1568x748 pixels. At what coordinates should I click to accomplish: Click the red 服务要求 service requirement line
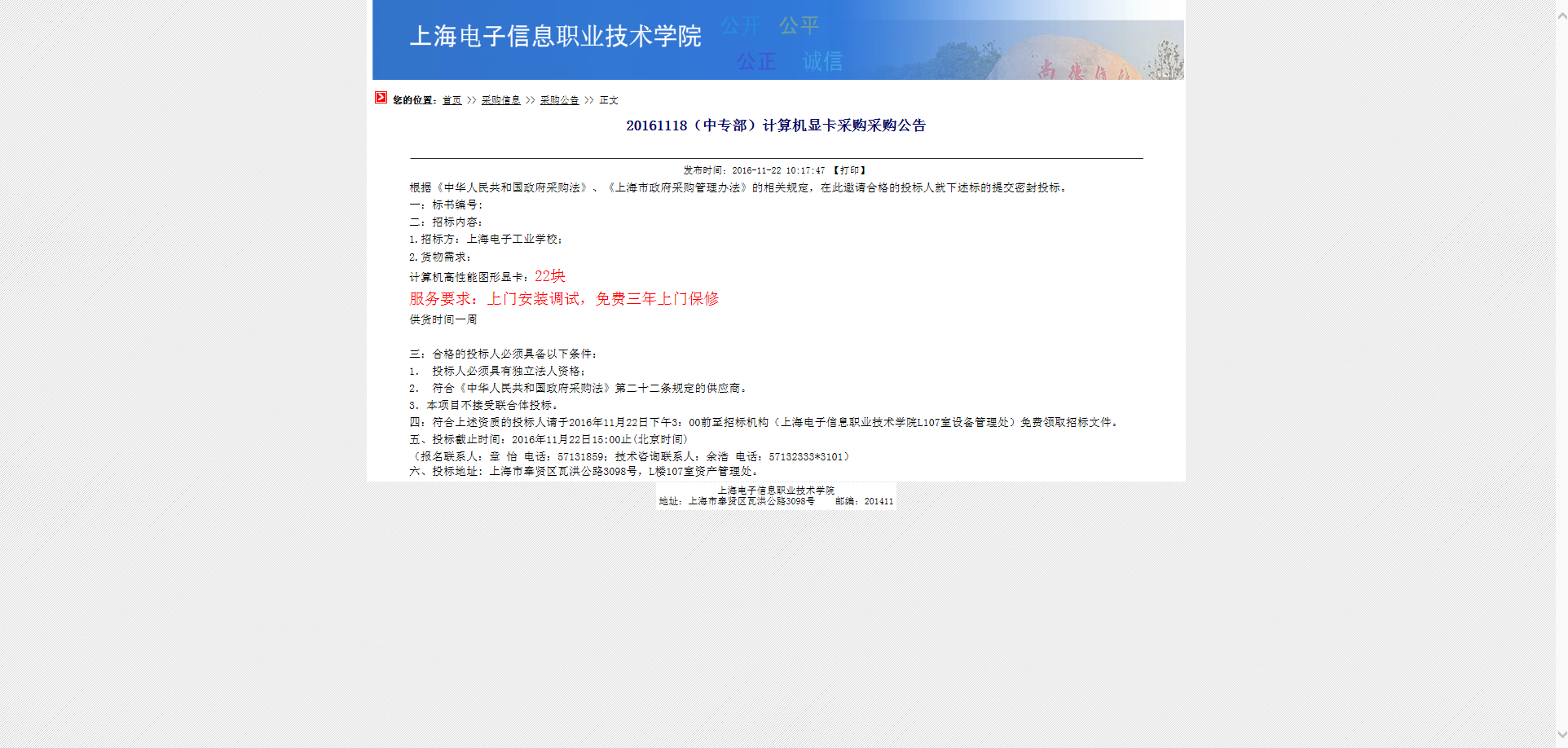(564, 299)
